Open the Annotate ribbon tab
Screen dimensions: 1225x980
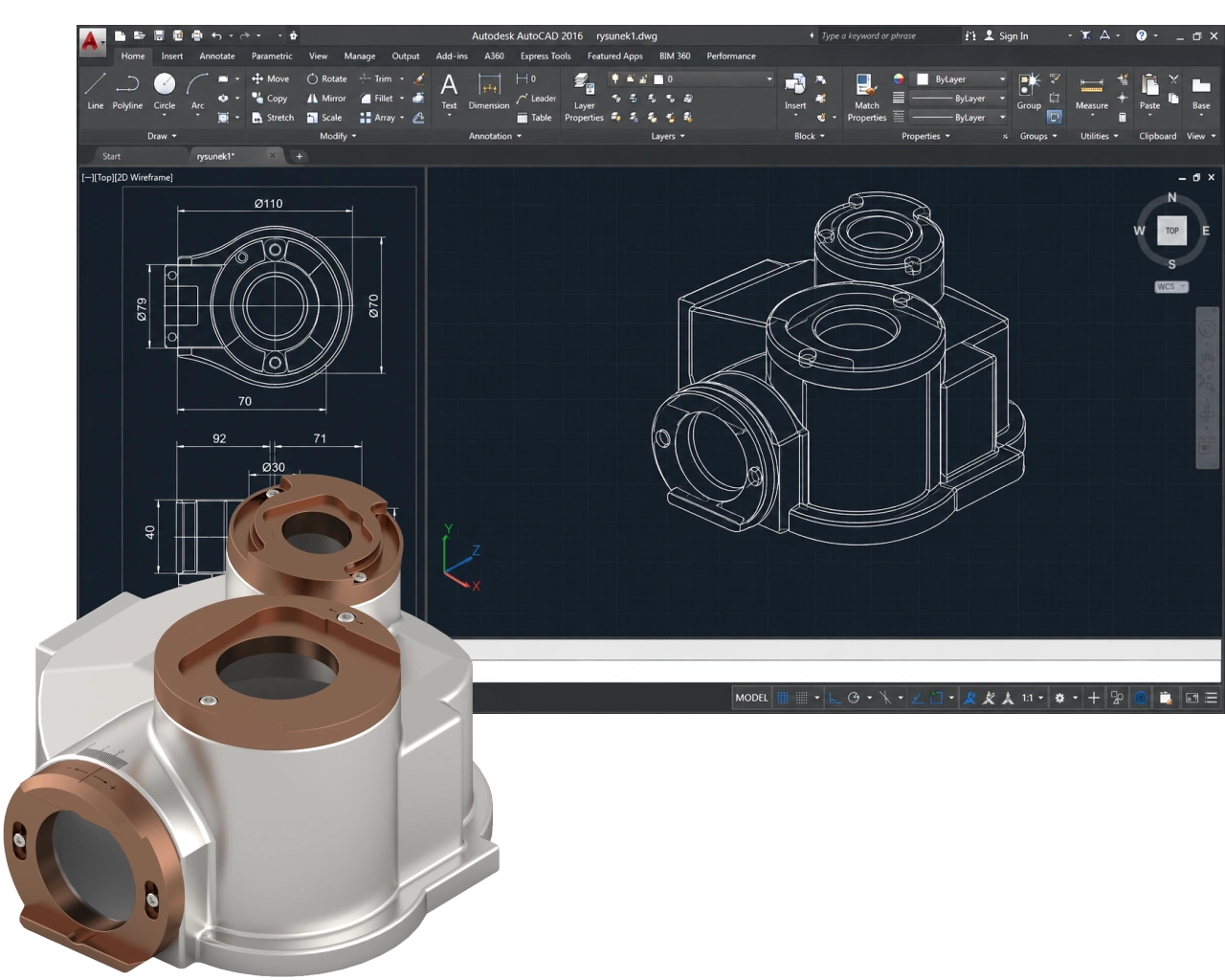[217, 56]
